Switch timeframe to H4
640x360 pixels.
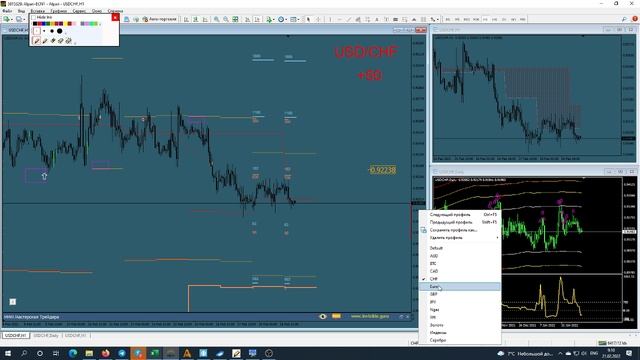pos(495,19)
